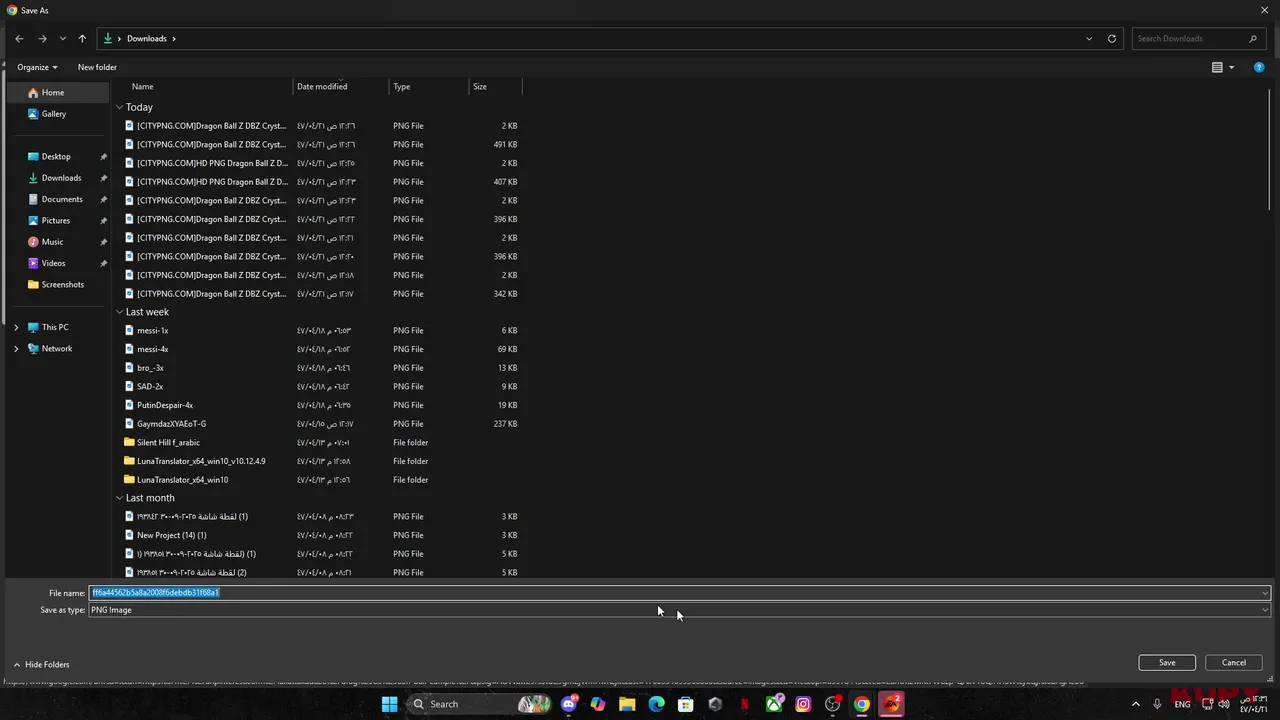This screenshot has height=720, width=1280.
Task: Open Music quick access folder
Action: 52,242
